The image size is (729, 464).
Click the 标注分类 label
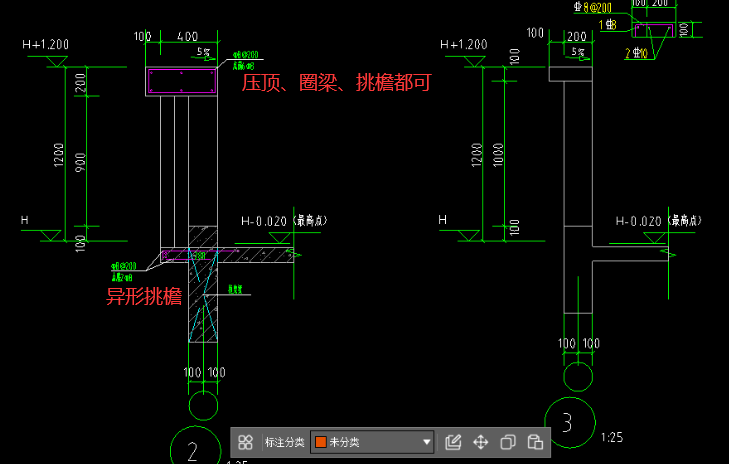pos(284,442)
